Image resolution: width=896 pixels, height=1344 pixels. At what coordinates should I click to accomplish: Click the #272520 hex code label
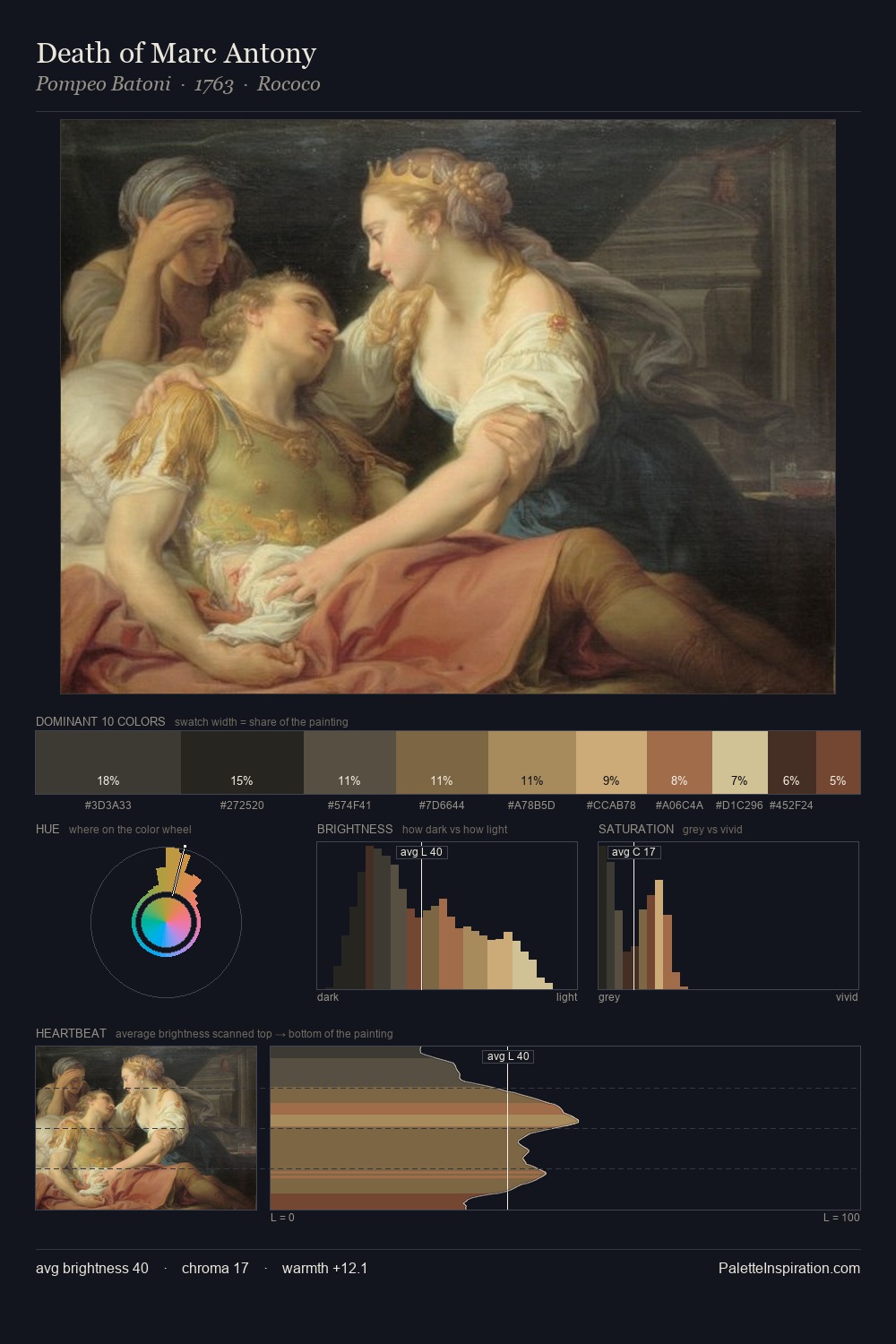242,806
